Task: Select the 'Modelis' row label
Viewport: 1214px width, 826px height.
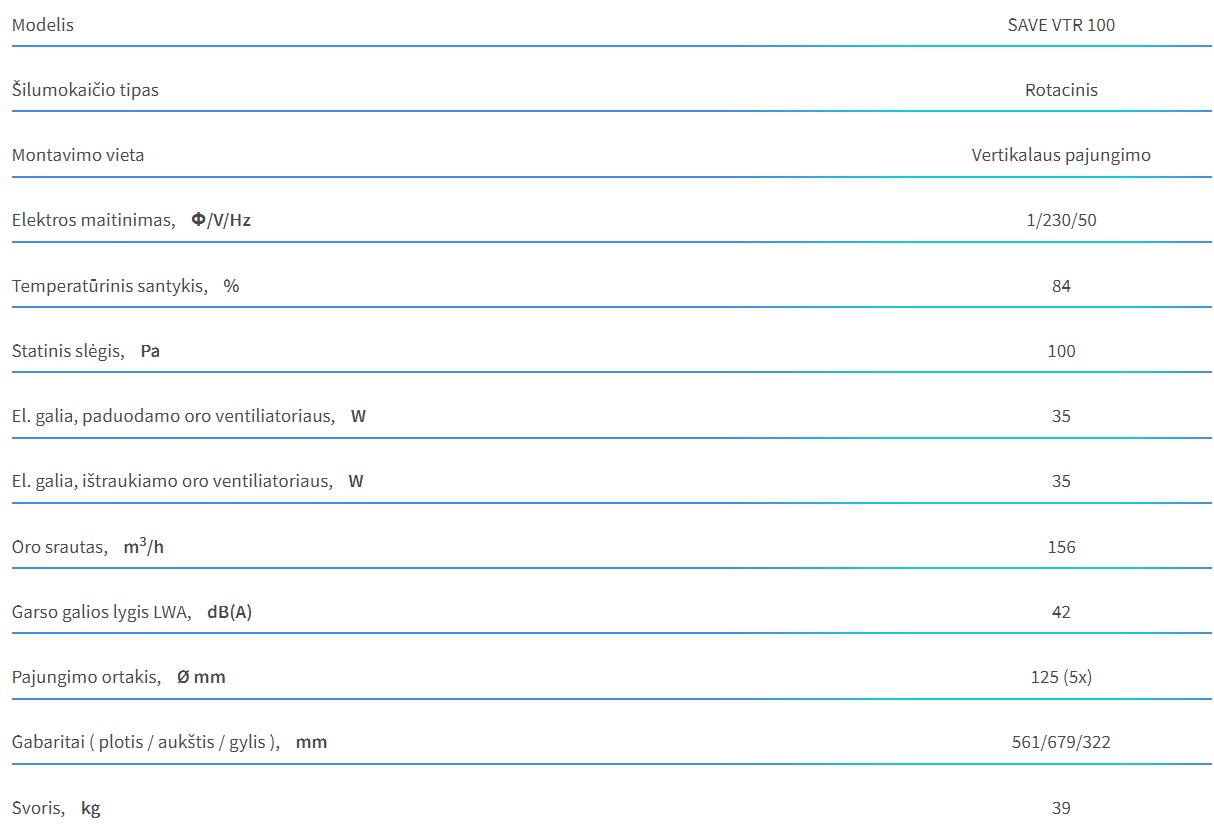Action: (x=43, y=25)
